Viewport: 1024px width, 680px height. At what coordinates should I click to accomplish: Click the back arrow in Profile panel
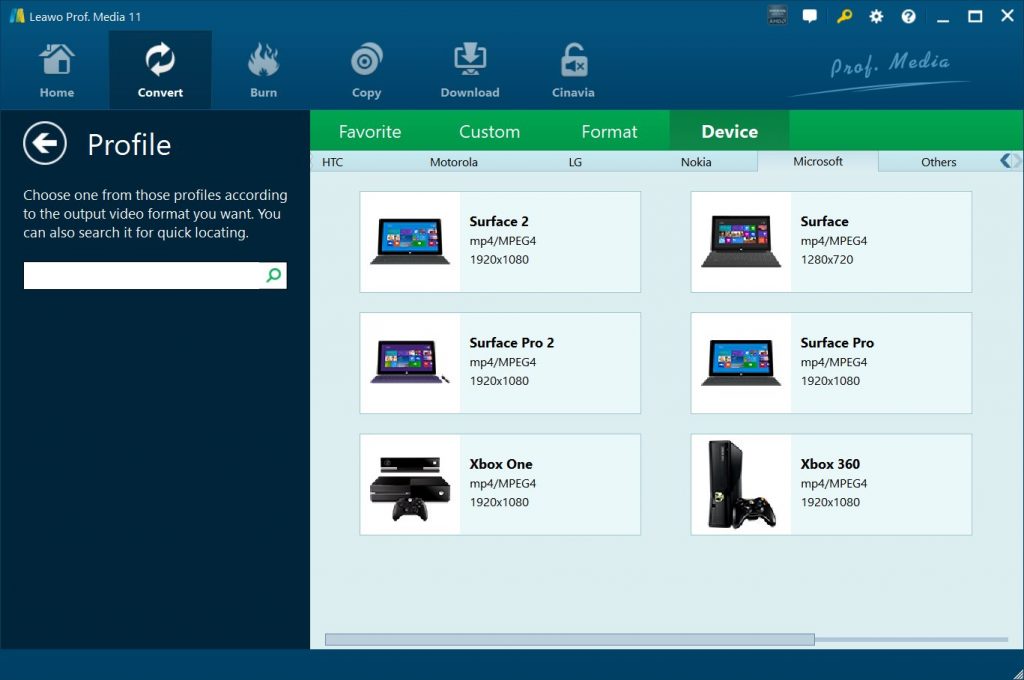pyautogui.click(x=44, y=143)
